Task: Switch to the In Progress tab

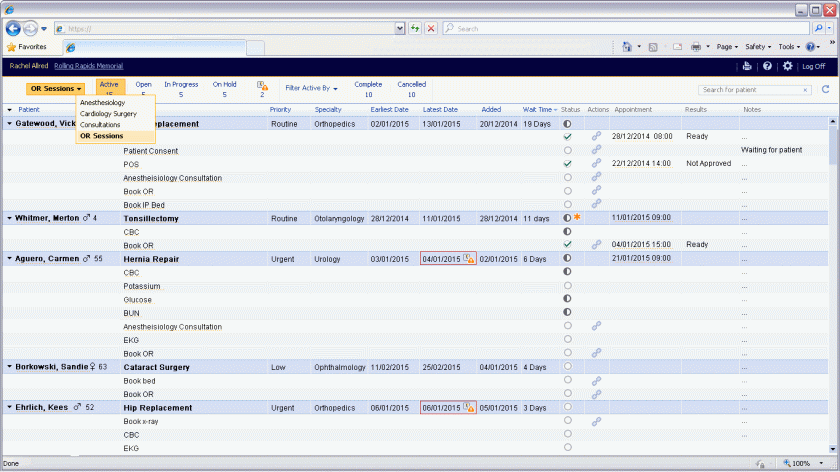Action: [x=181, y=89]
